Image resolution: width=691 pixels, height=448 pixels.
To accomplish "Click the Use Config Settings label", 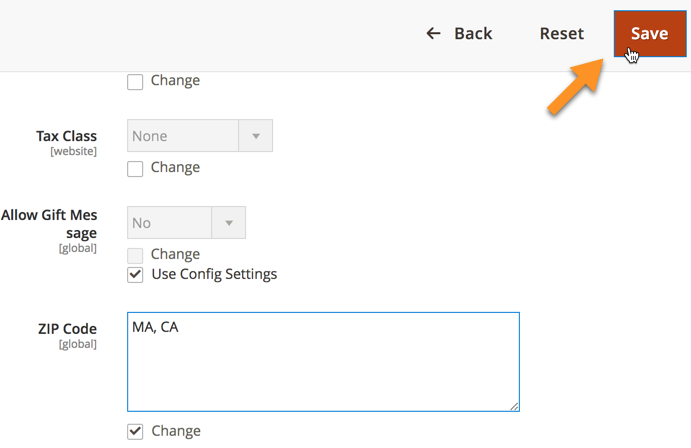I will click(214, 274).
